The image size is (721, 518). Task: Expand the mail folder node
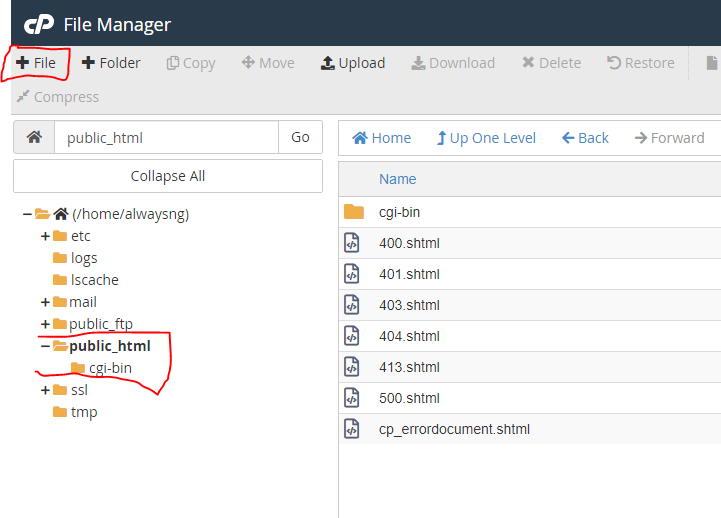pos(45,302)
